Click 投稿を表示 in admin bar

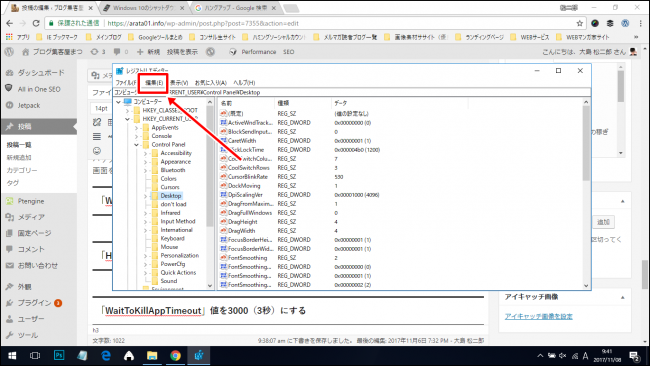[x=182, y=52]
